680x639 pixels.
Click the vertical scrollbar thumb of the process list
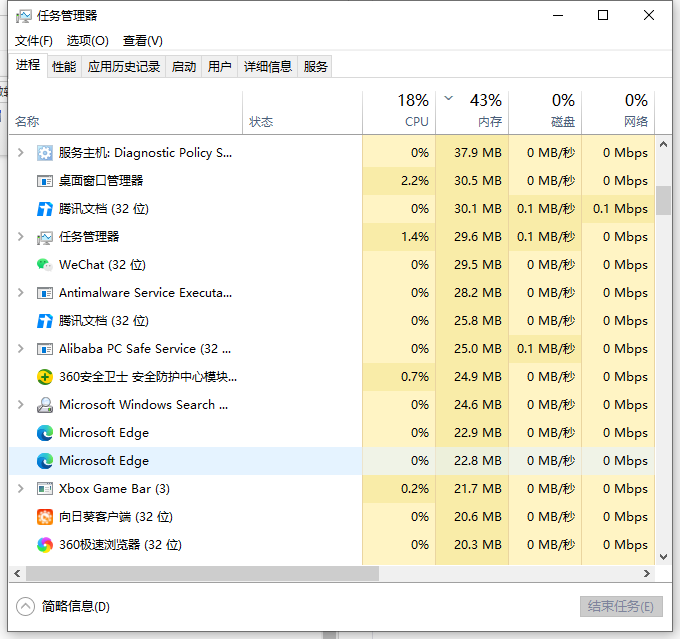(664, 200)
